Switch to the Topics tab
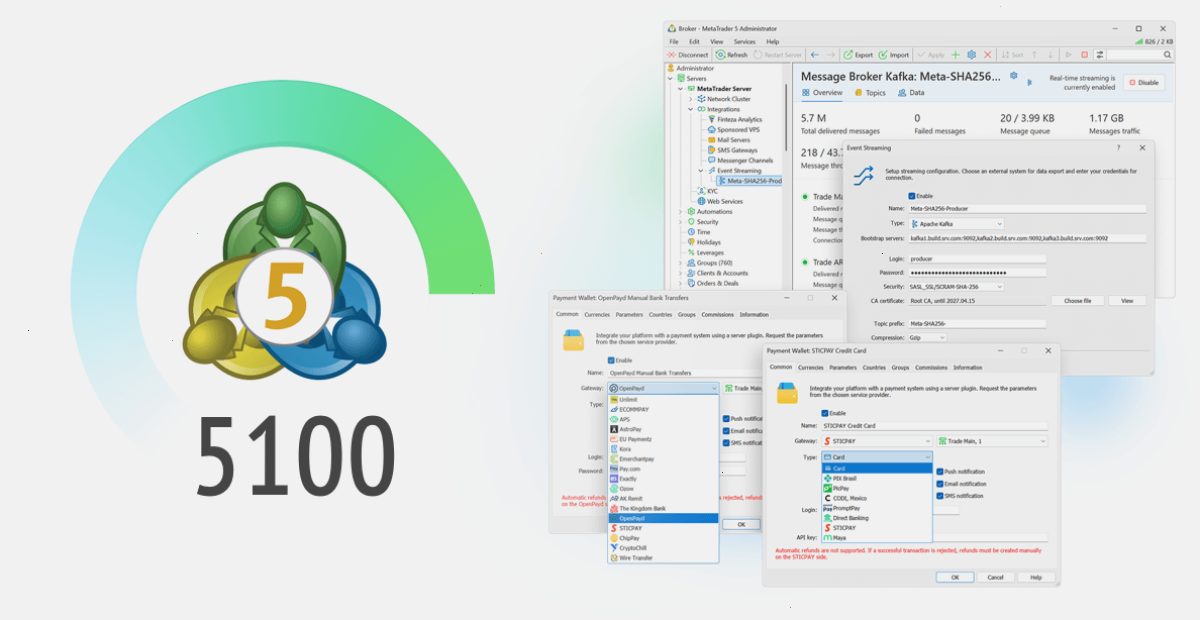1200x620 pixels. (x=870, y=93)
